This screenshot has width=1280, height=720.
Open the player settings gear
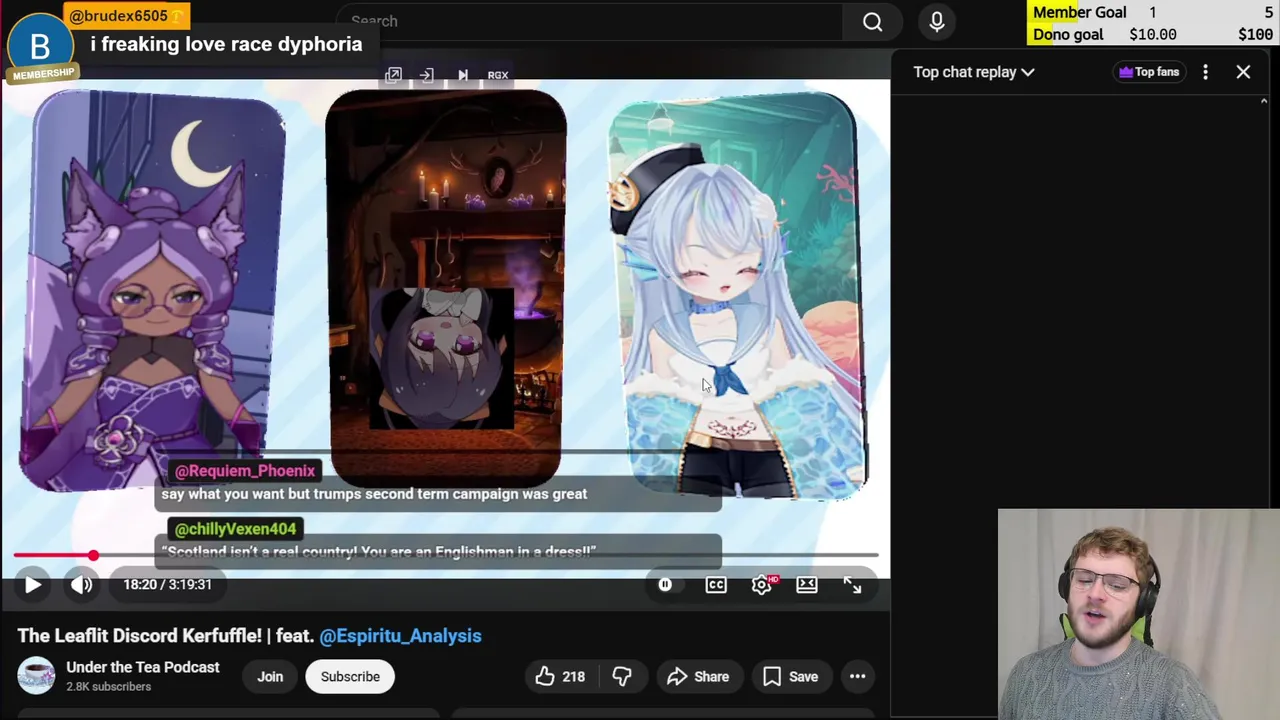tap(762, 585)
